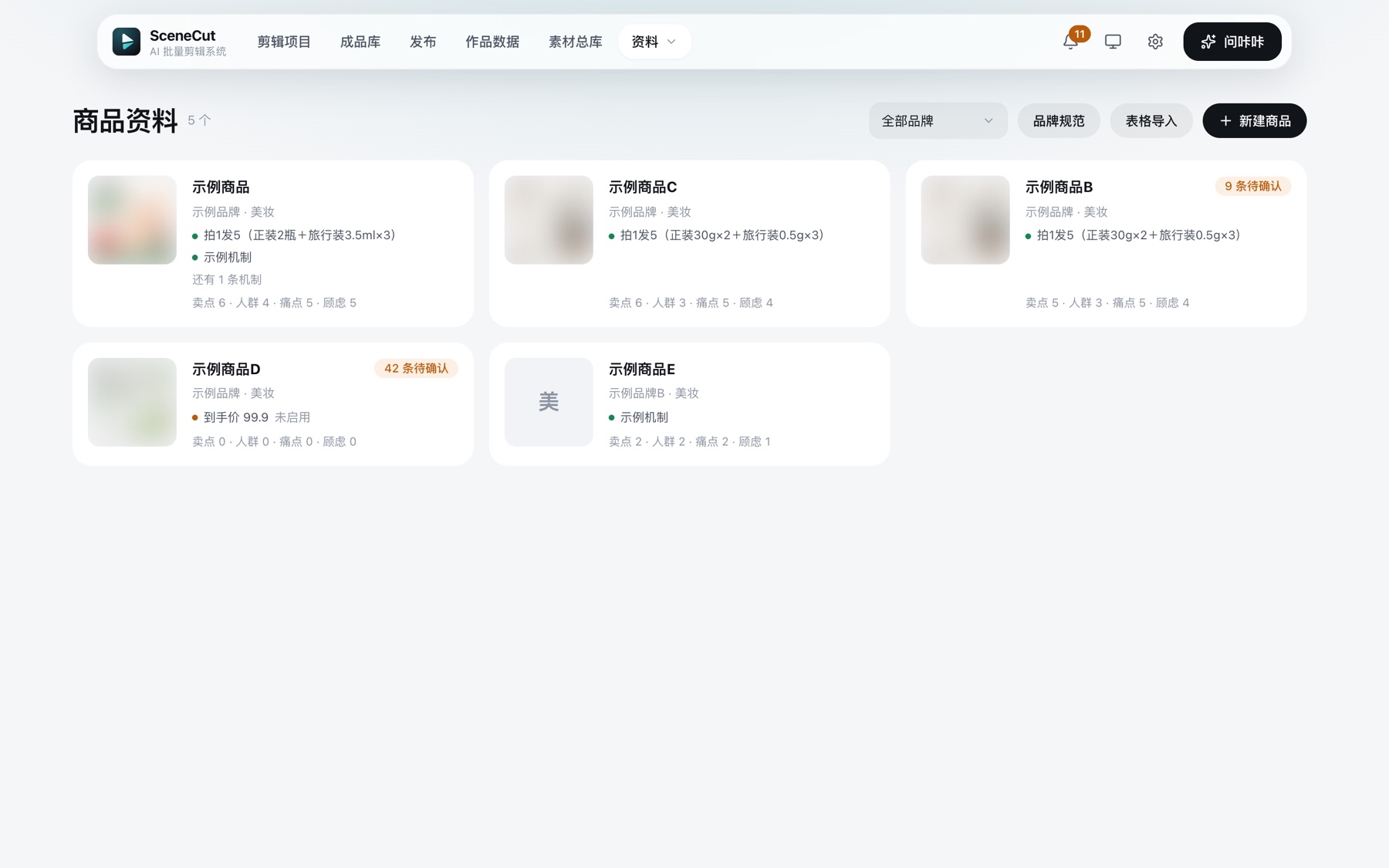
Task: Click 示例商品E's 示例机制 line
Action: (x=638, y=417)
